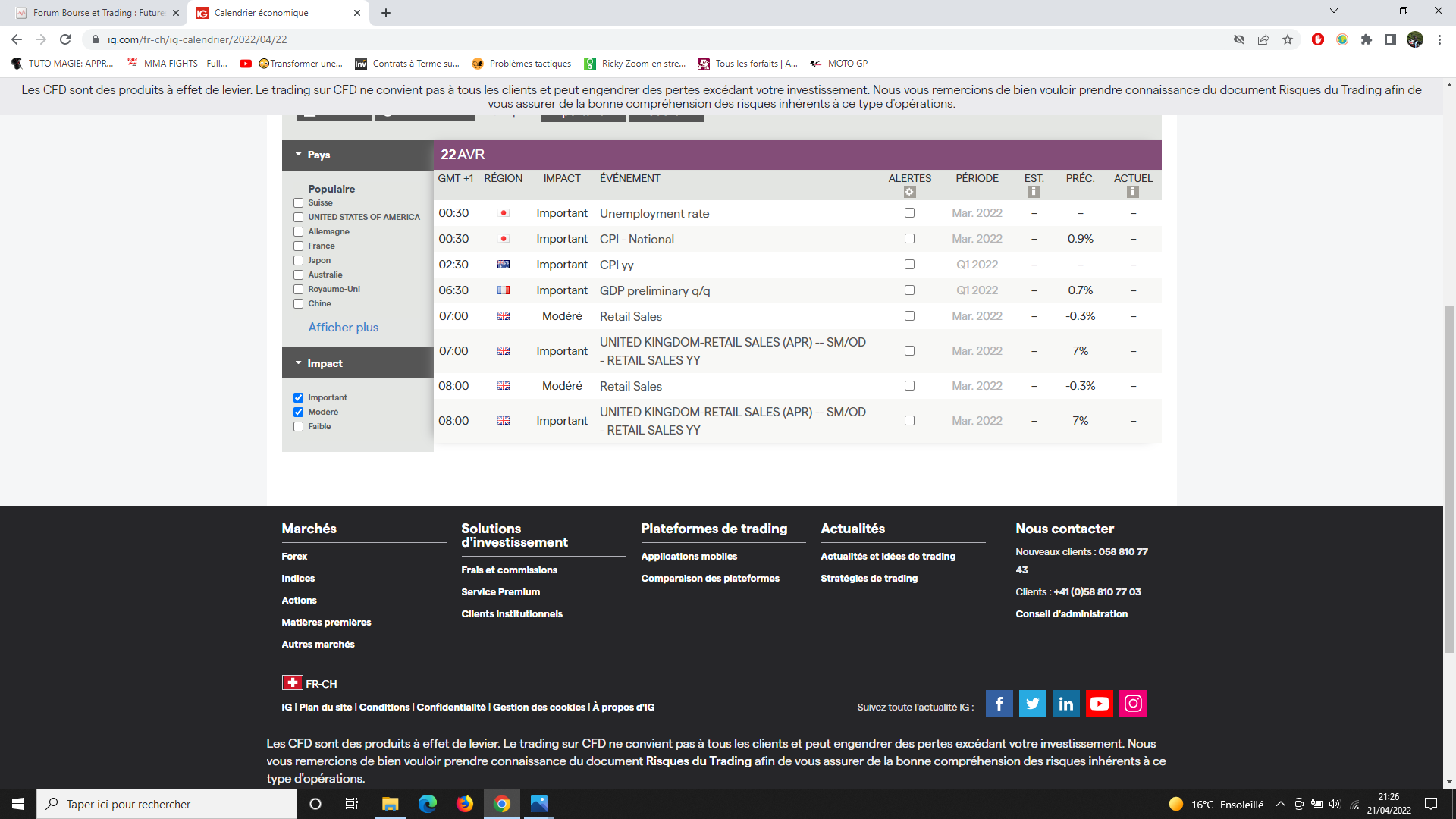Open IG LinkedIn page icon
Screen dimensions: 1456x819
tap(1065, 704)
